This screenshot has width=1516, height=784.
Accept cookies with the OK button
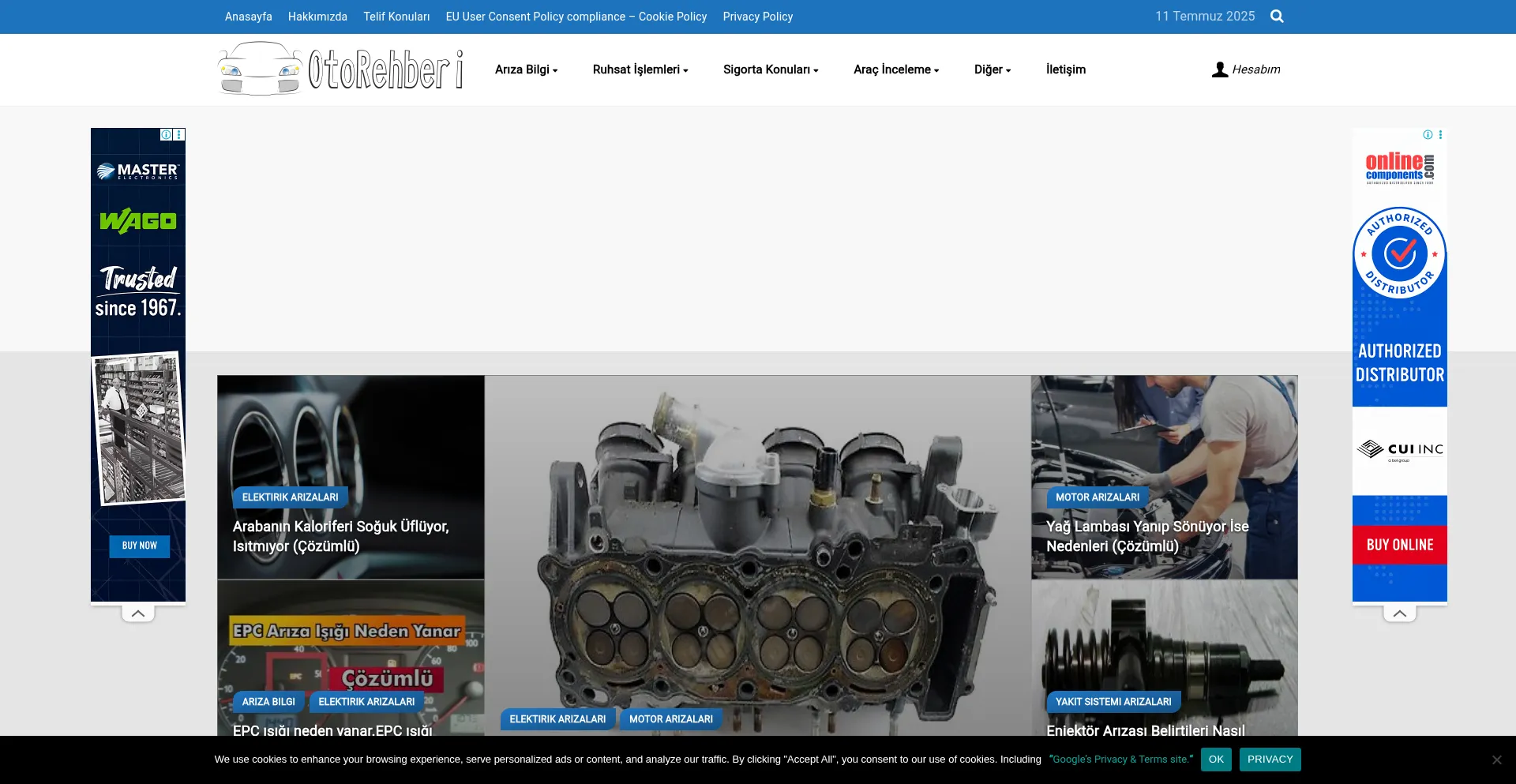[1216, 760]
